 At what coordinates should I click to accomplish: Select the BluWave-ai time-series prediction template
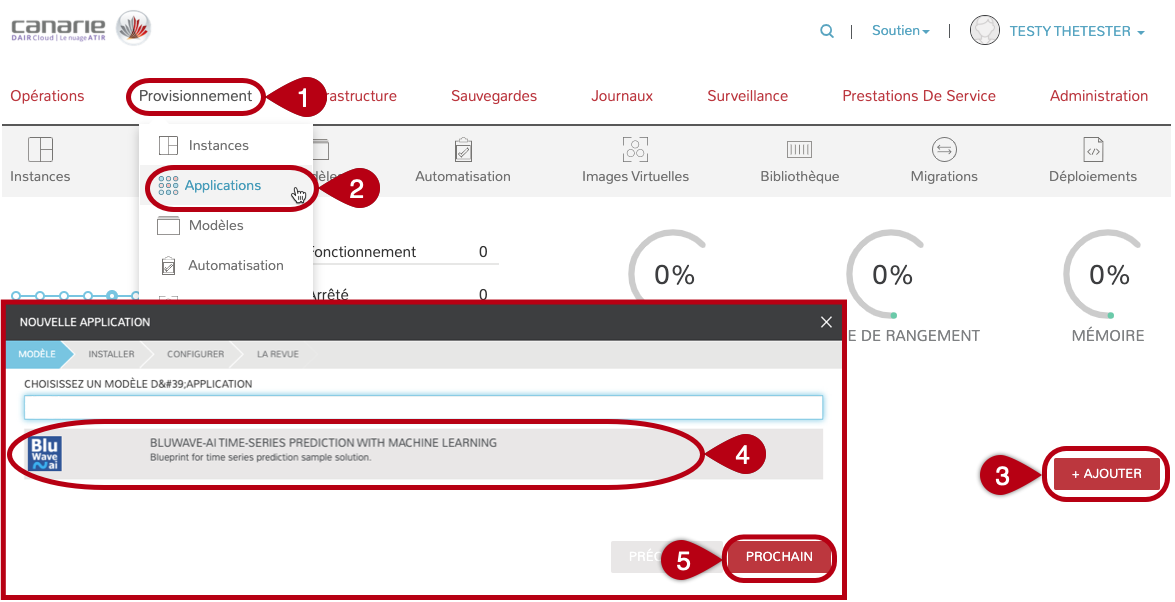pyautogui.click(x=323, y=449)
